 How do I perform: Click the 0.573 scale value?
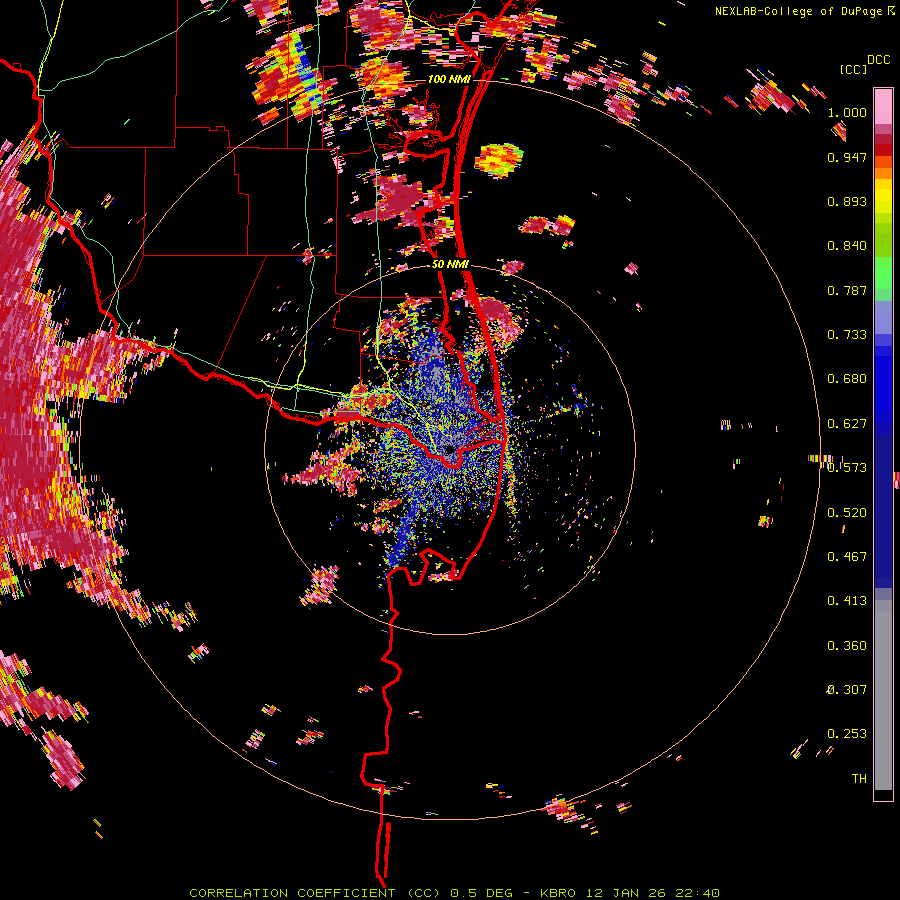tap(847, 468)
